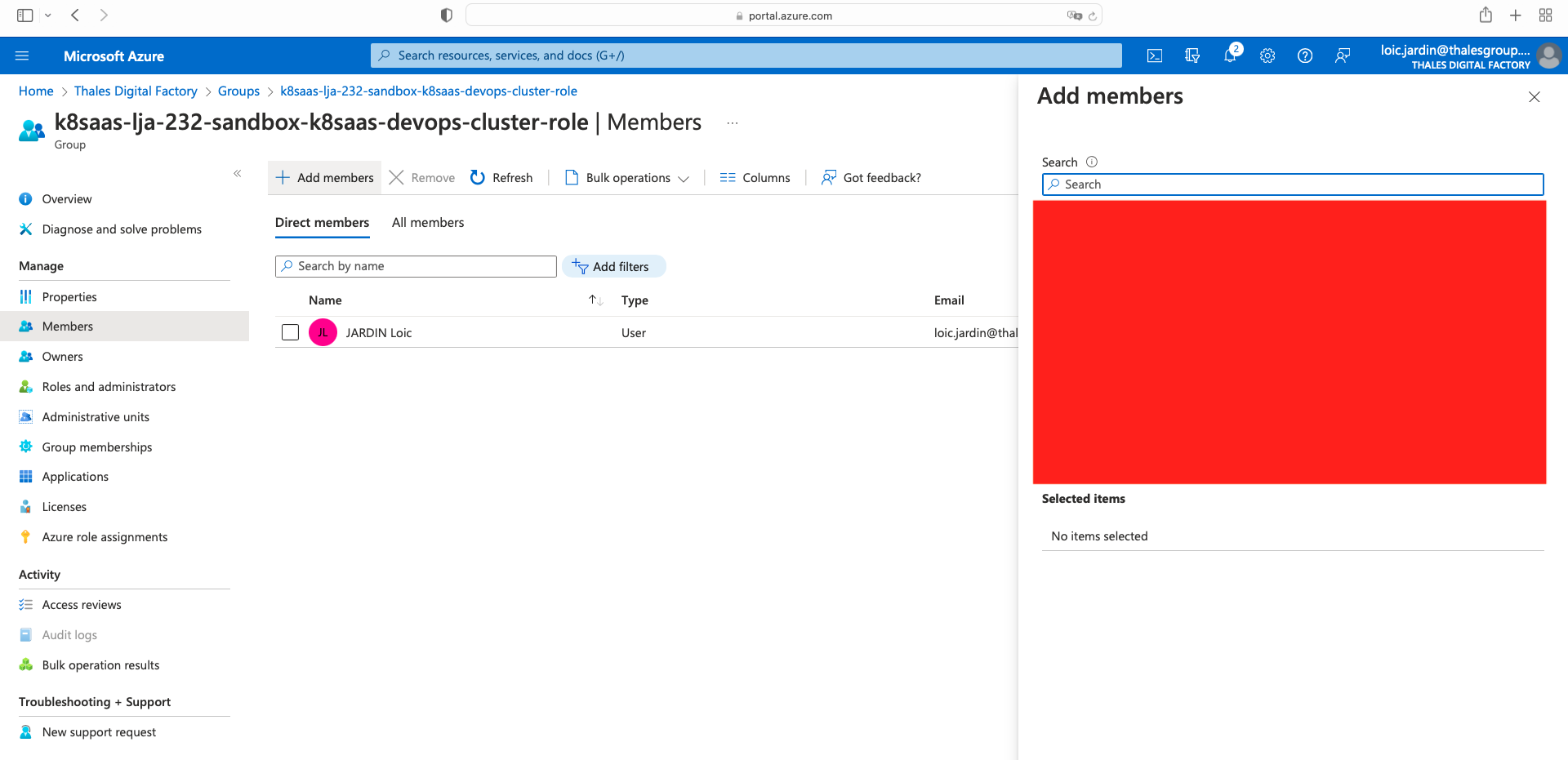Click the Type column header
This screenshot has width=1568, height=760.
(x=635, y=300)
